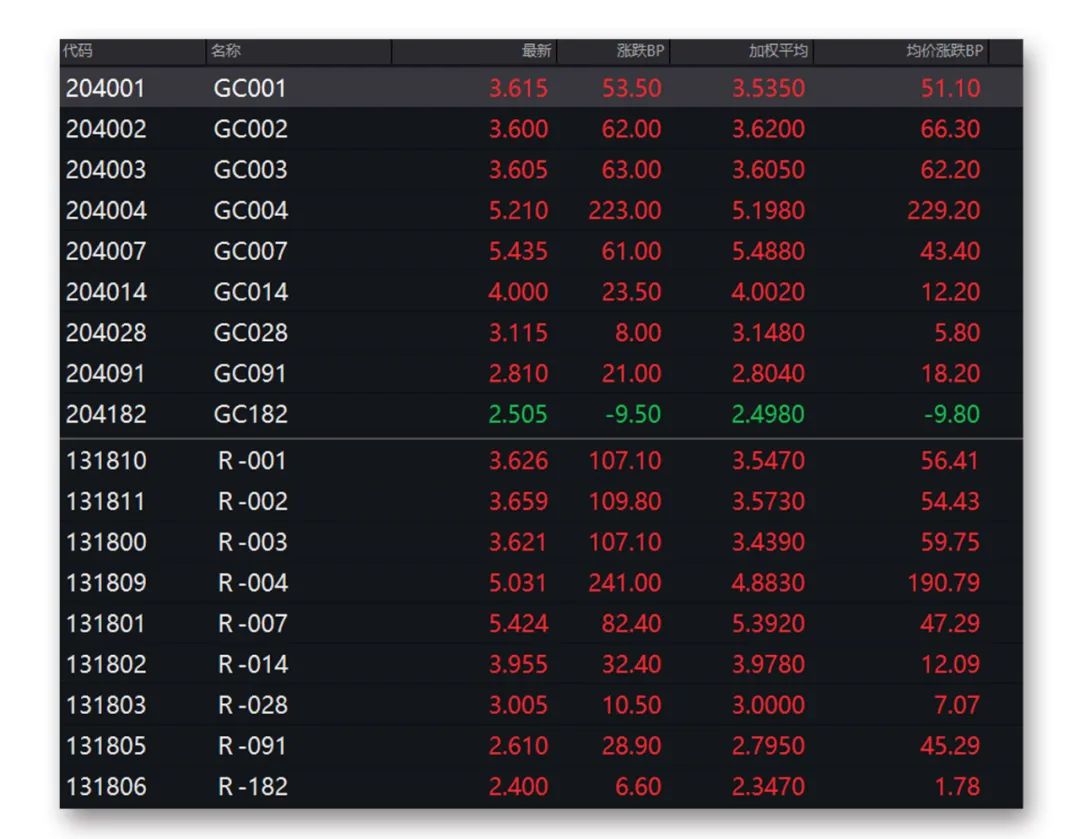Click the R-014 name

pyautogui.click(x=252, y=664)
